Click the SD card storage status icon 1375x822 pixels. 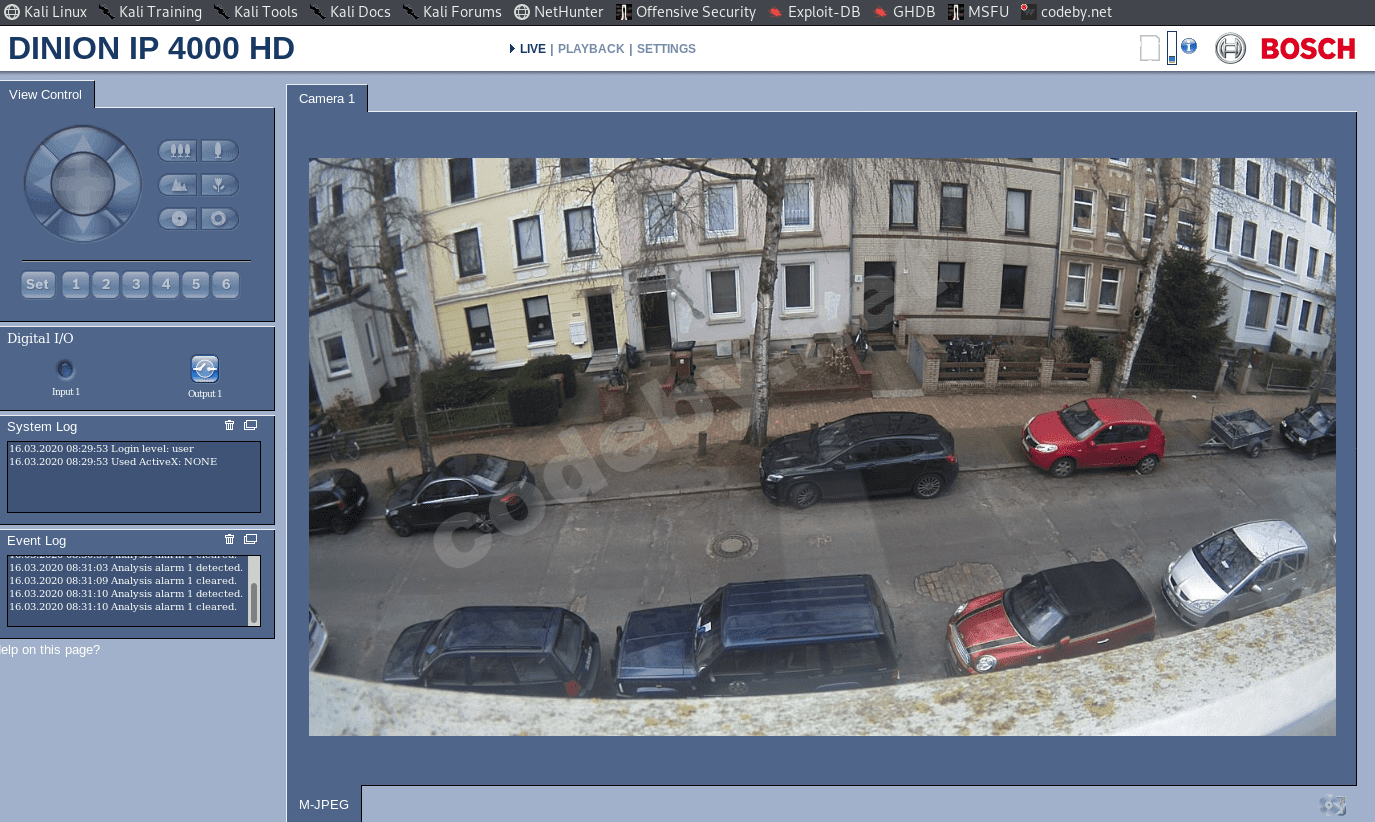1150,48
